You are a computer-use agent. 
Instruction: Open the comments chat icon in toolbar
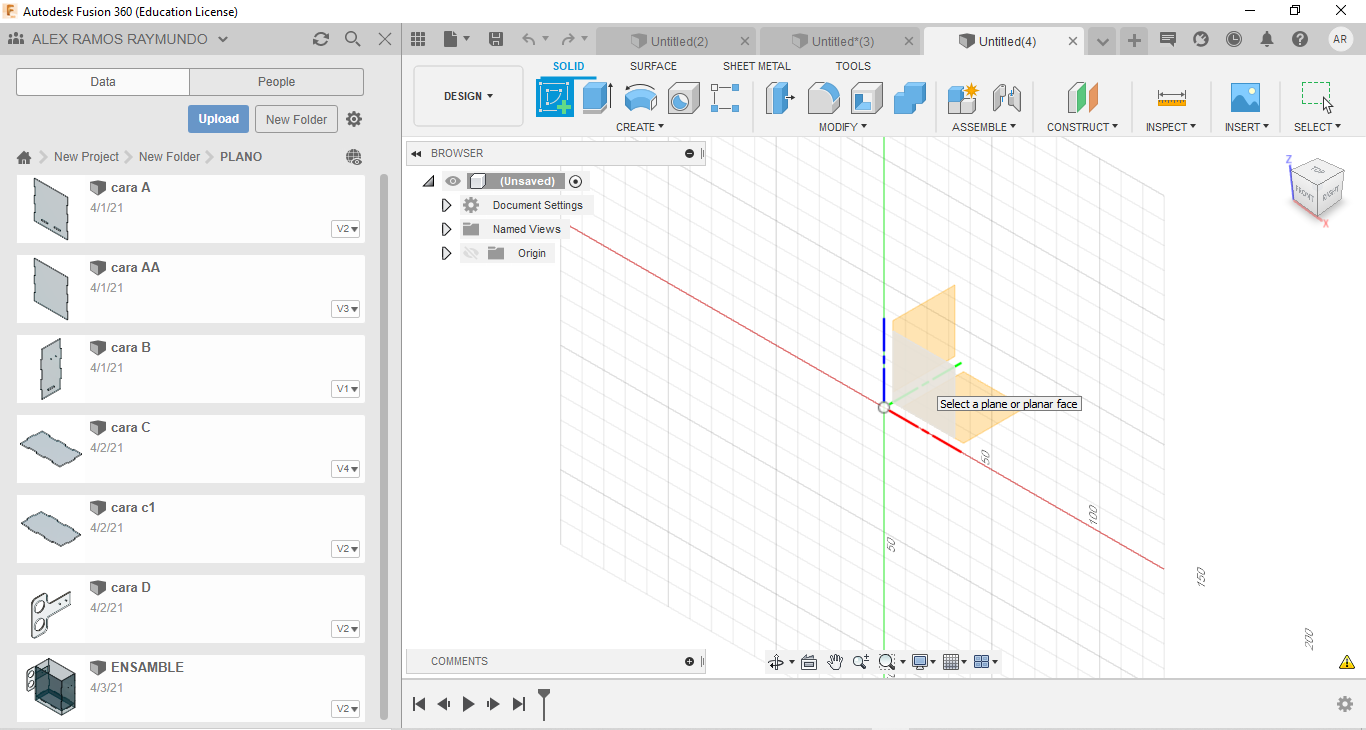(x=1167, y=39)
